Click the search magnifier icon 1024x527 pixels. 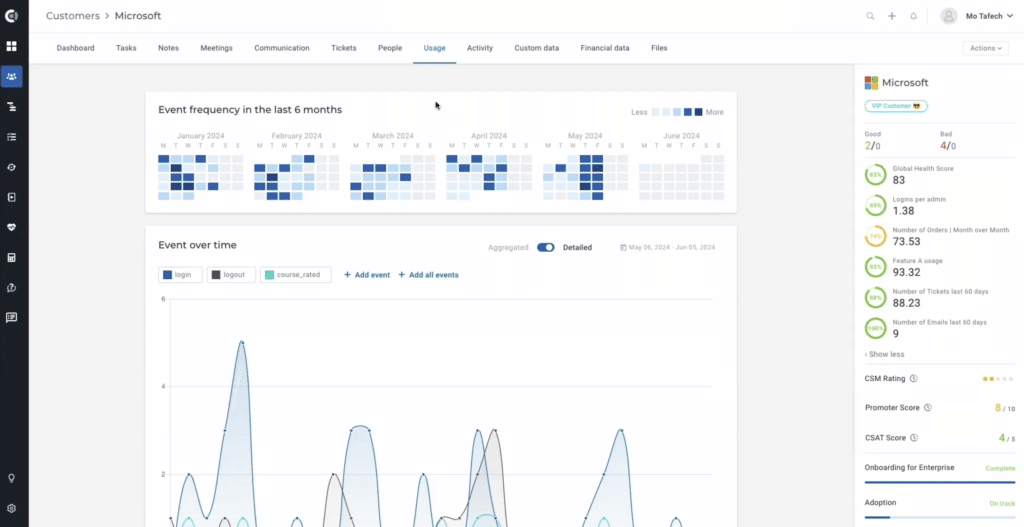click(870, 16)
